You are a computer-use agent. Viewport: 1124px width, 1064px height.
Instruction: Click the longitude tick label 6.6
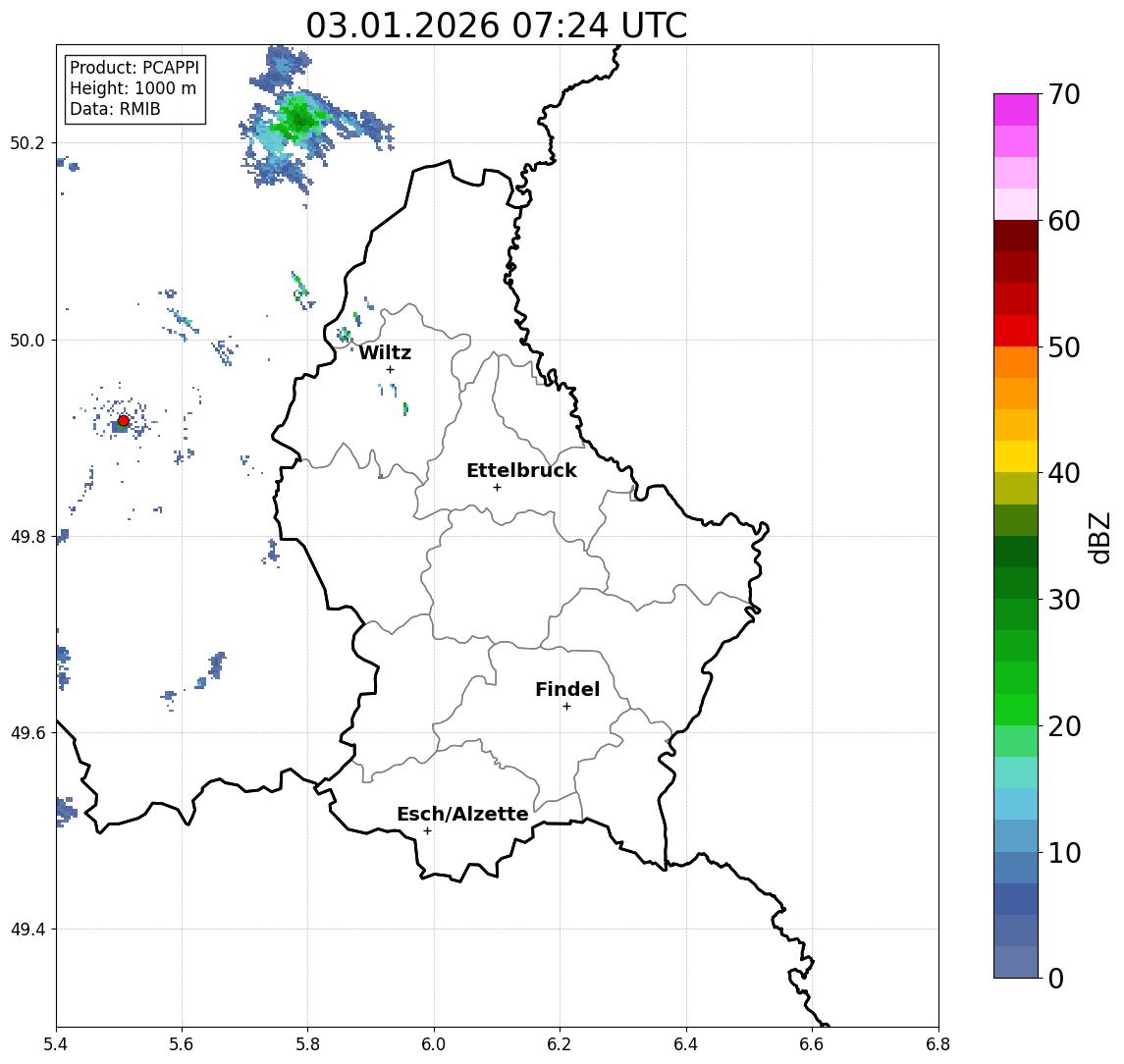coord(813,1044)
